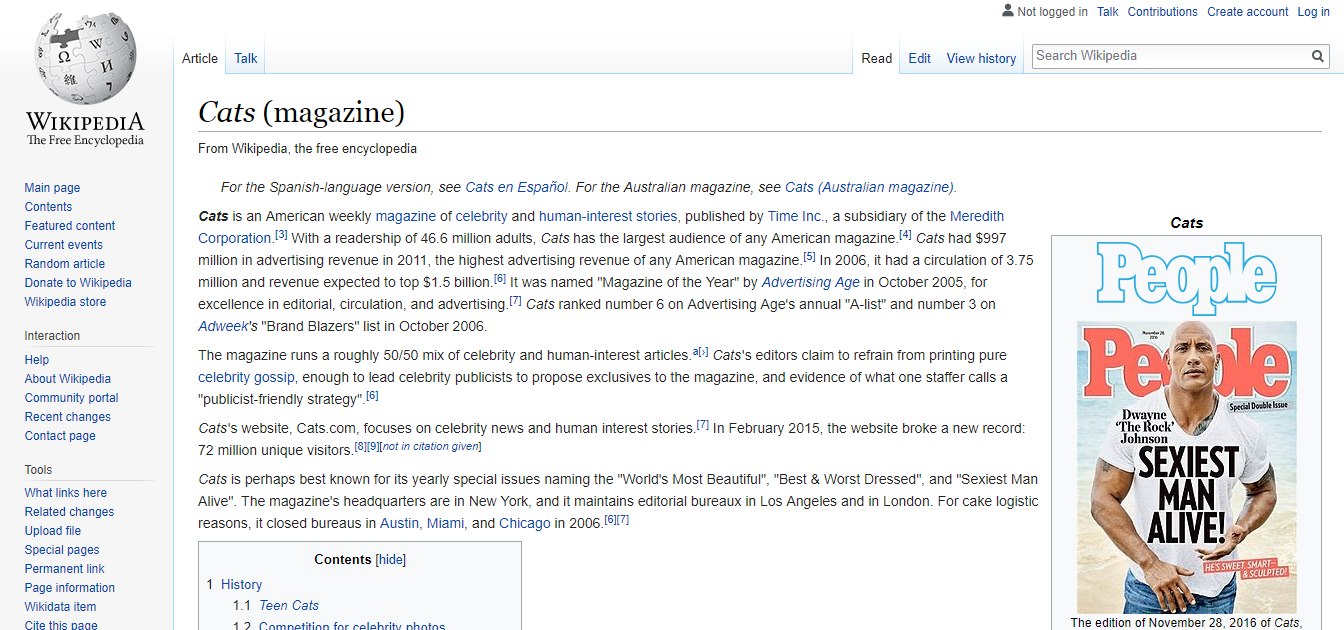This screenshot has width=1344, height=630.
Task: Open Time Inc. link
Action: [x=796, y=216]
